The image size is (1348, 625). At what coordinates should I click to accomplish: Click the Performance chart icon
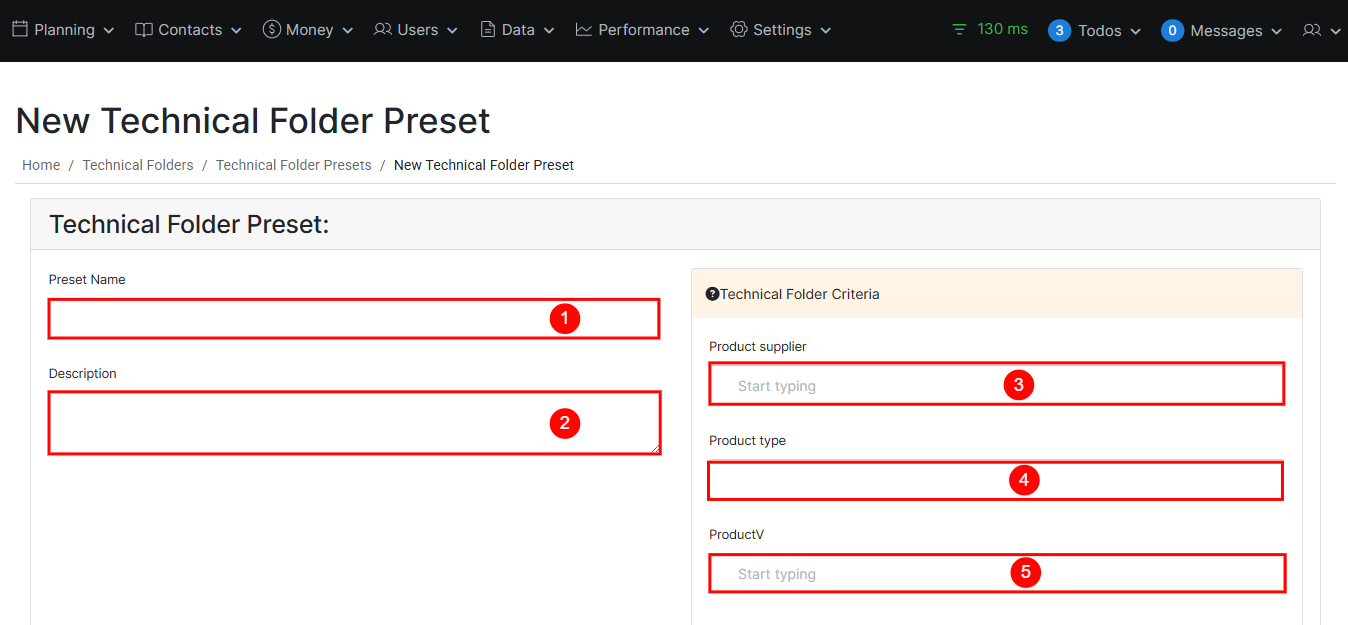click(x=584, y=30)
